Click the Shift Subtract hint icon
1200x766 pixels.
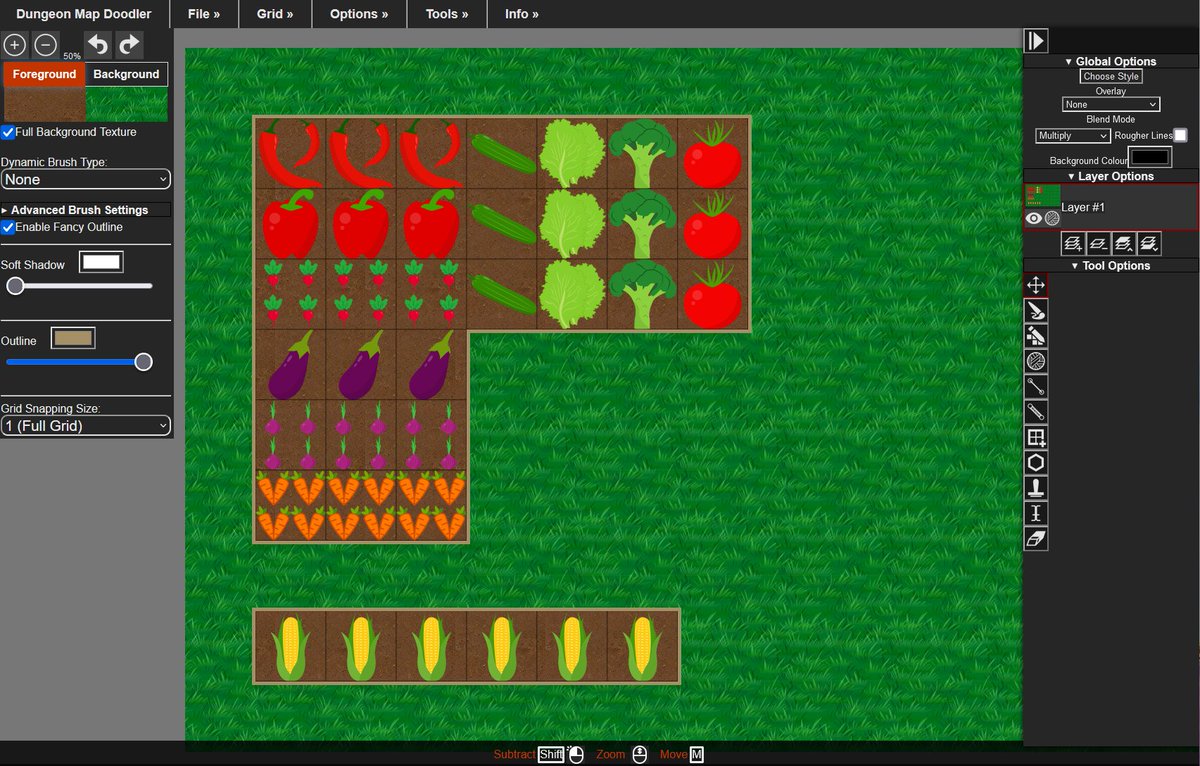(551, 754)
